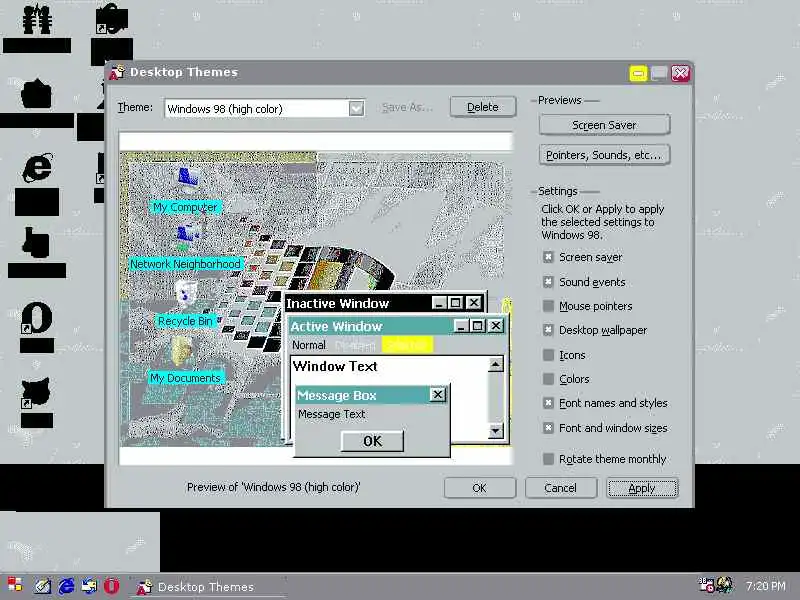The width and height of the screenshot is (800, 600).
Task: Click Inactive Window maximize icon in preview
Action: tap(456, 303)
